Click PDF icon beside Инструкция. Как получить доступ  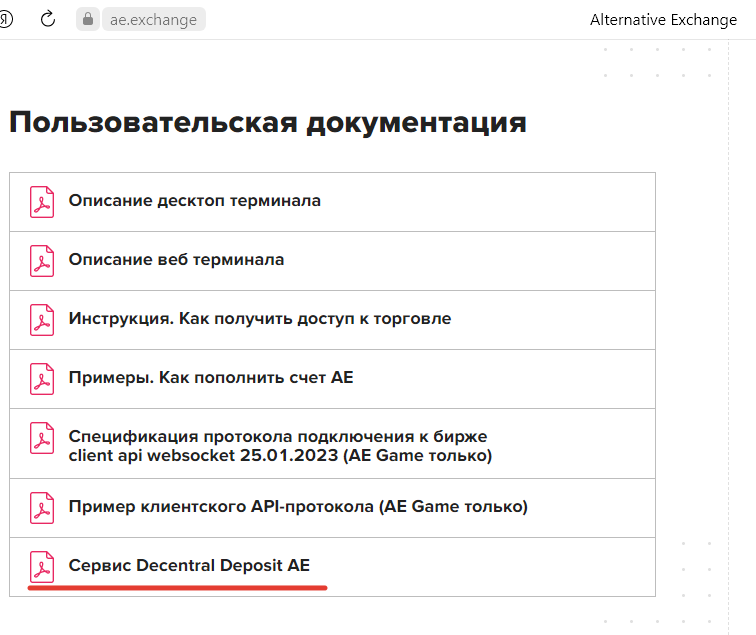(x=42, y=320)
